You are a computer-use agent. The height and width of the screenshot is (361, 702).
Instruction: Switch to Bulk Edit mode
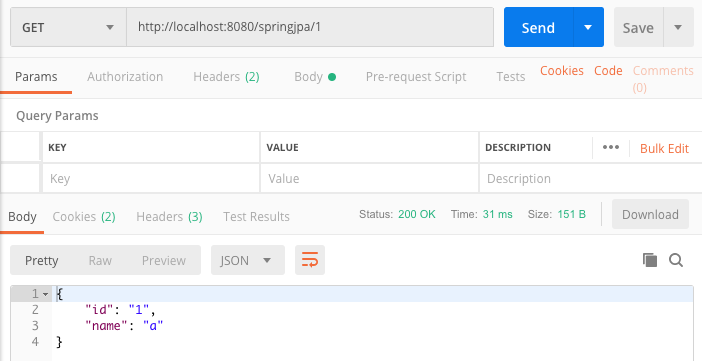(x=664, y=148)
